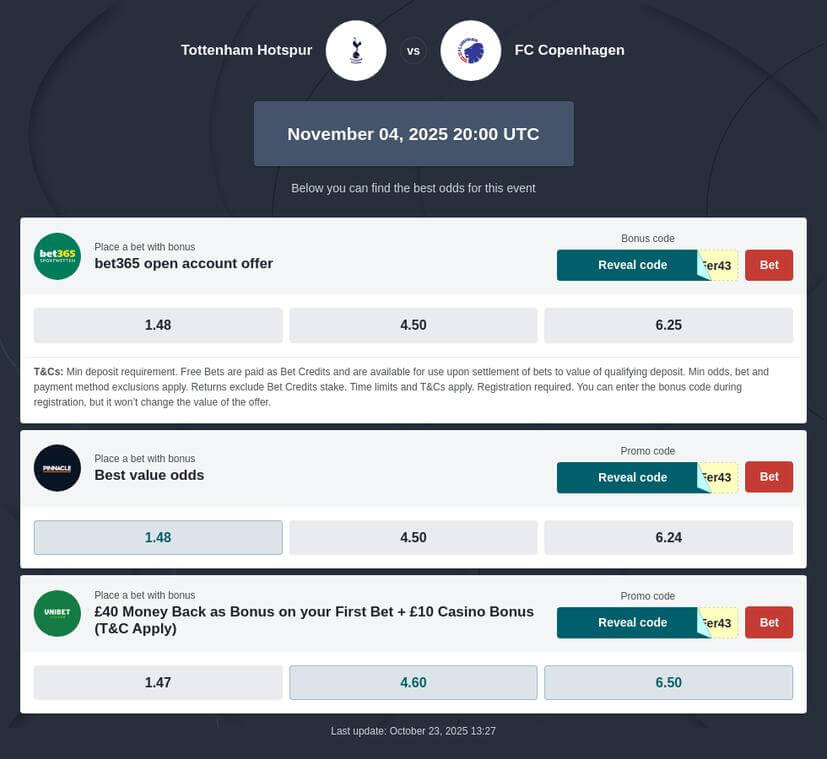Click the Bet button next to bet365

tap(769, 265)
